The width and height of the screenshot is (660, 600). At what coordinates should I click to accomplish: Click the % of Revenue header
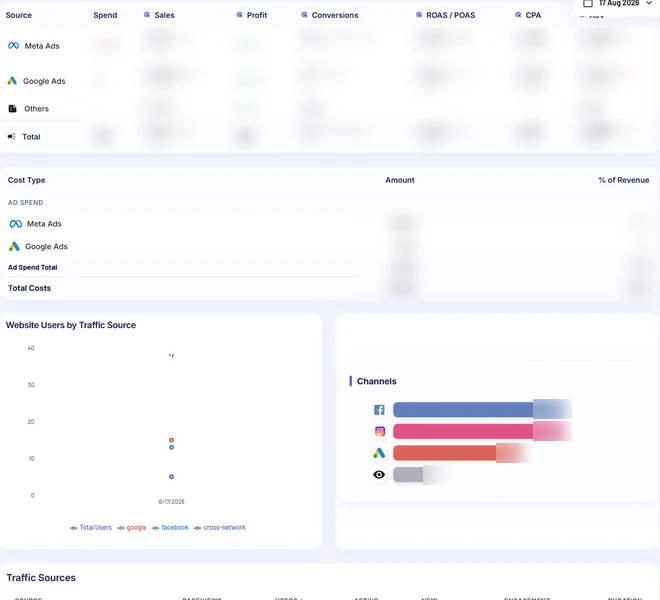624,180
